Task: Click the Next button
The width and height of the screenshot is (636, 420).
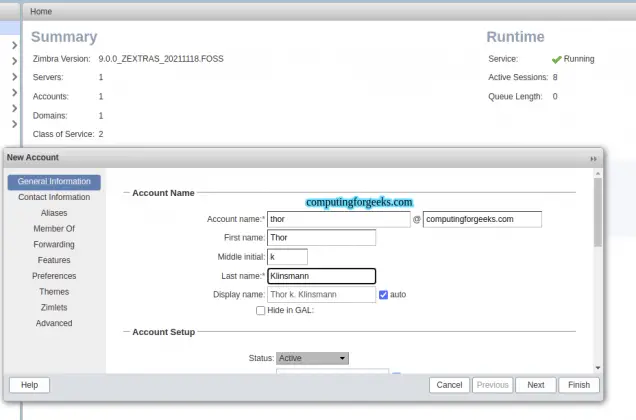Action: tap(535, 385)
